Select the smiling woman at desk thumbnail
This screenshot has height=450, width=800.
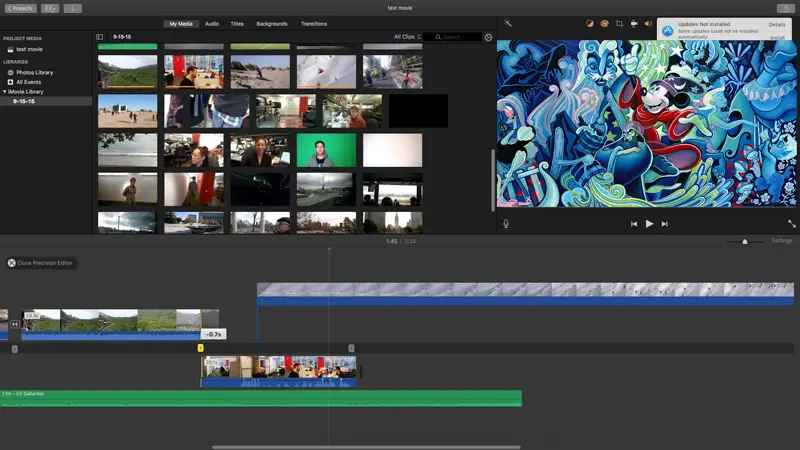coord(260,150)
